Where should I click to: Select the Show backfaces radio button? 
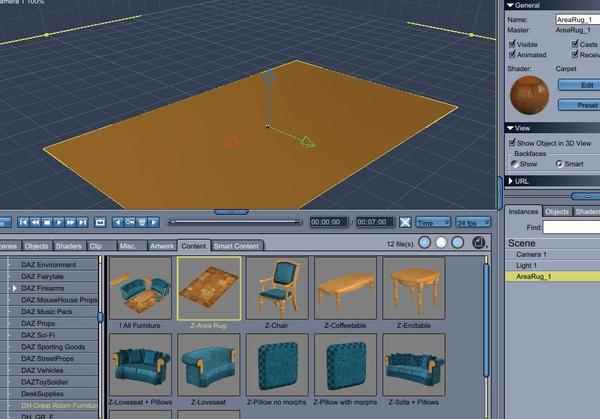[515, 164]
